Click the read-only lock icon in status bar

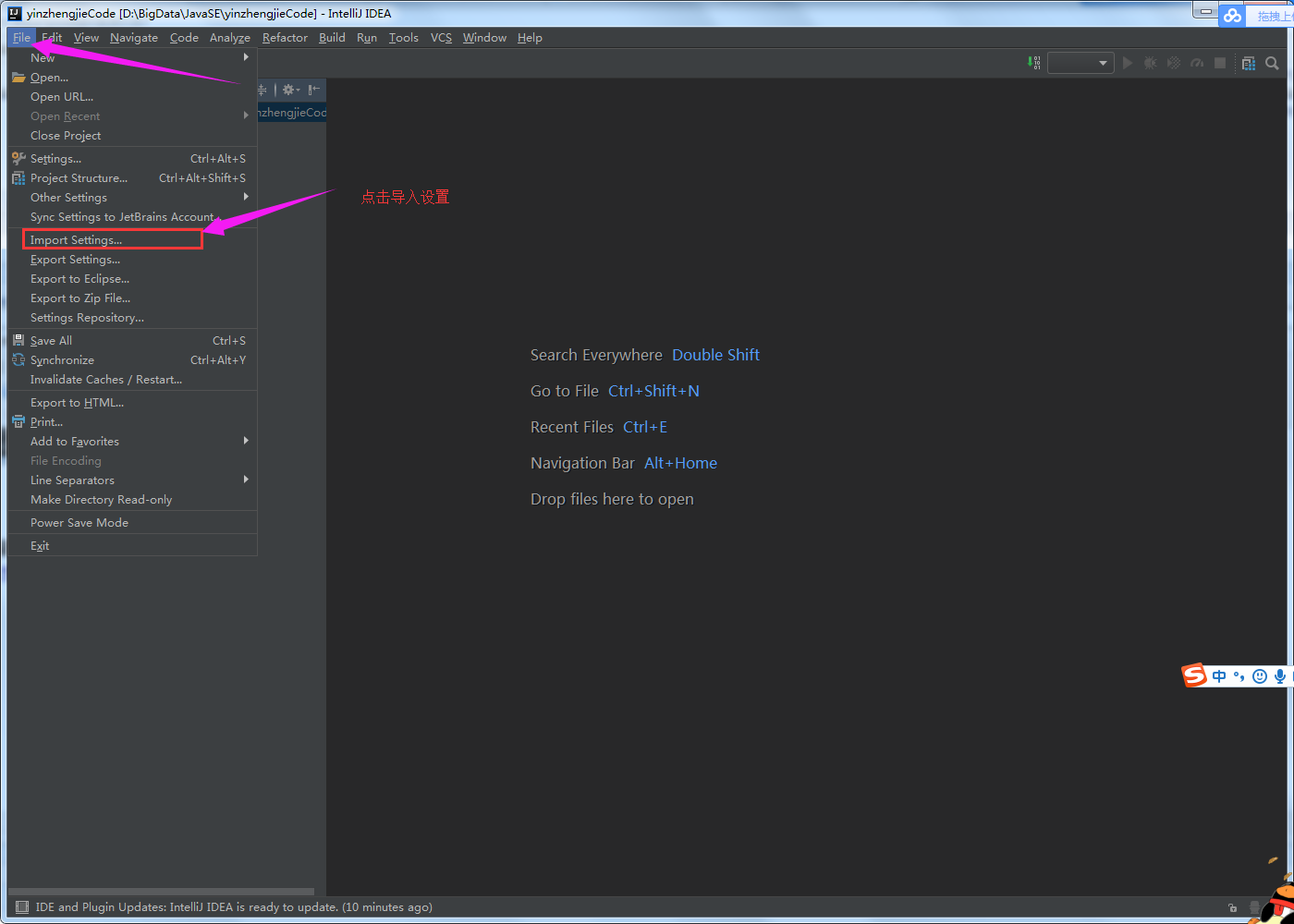point(1232,907)
